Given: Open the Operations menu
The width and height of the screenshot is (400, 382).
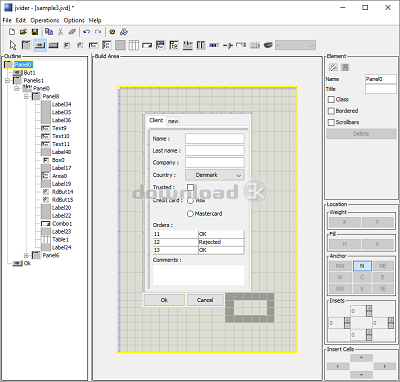Looking at the screenshot, I should tap(45, 20).
